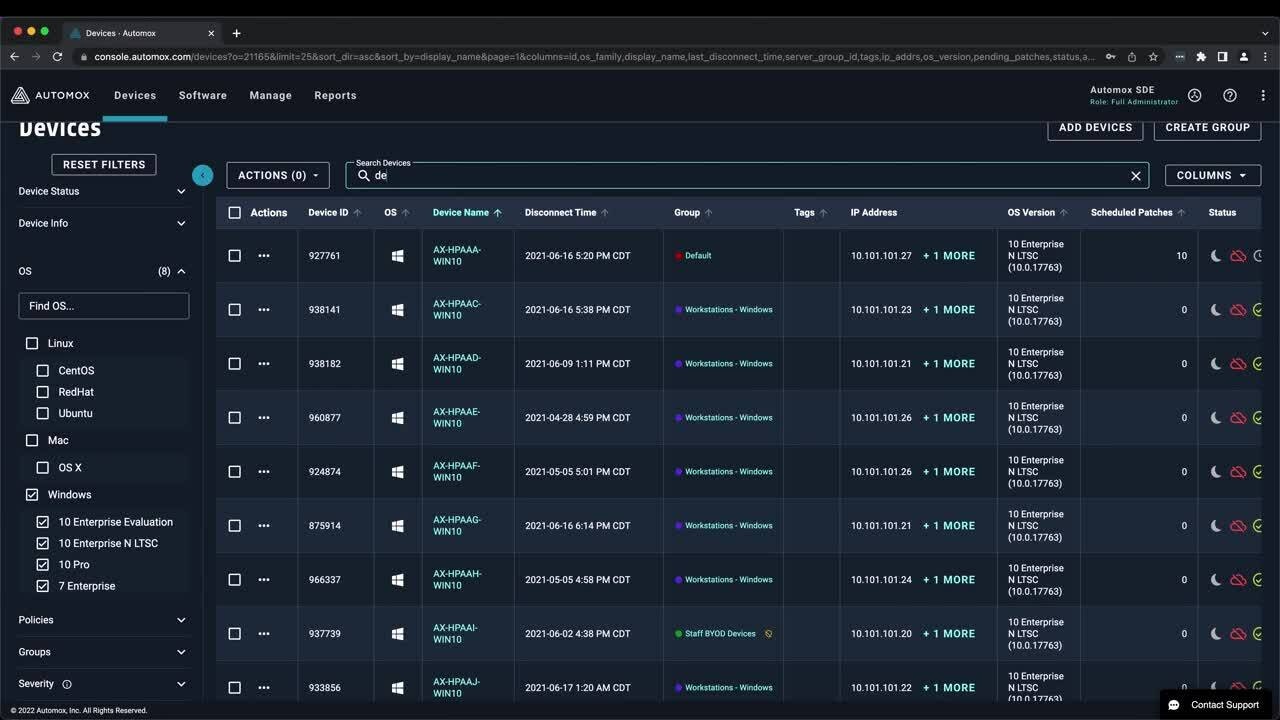Open actions menu for device 927761
The image size is (1280, 720).
point(264,256)
